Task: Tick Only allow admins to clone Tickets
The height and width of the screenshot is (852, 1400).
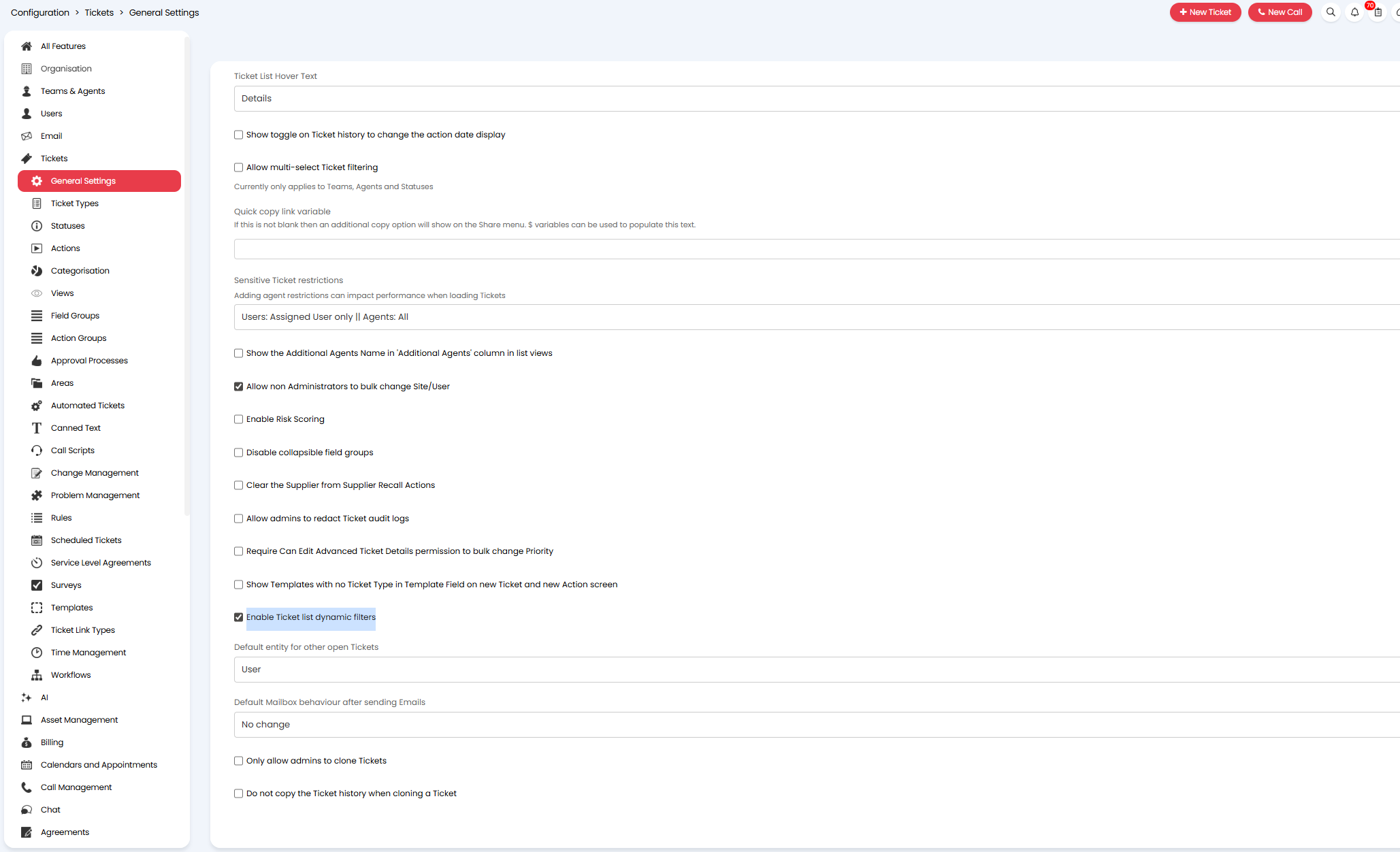Action: click(x=239, y=761)
